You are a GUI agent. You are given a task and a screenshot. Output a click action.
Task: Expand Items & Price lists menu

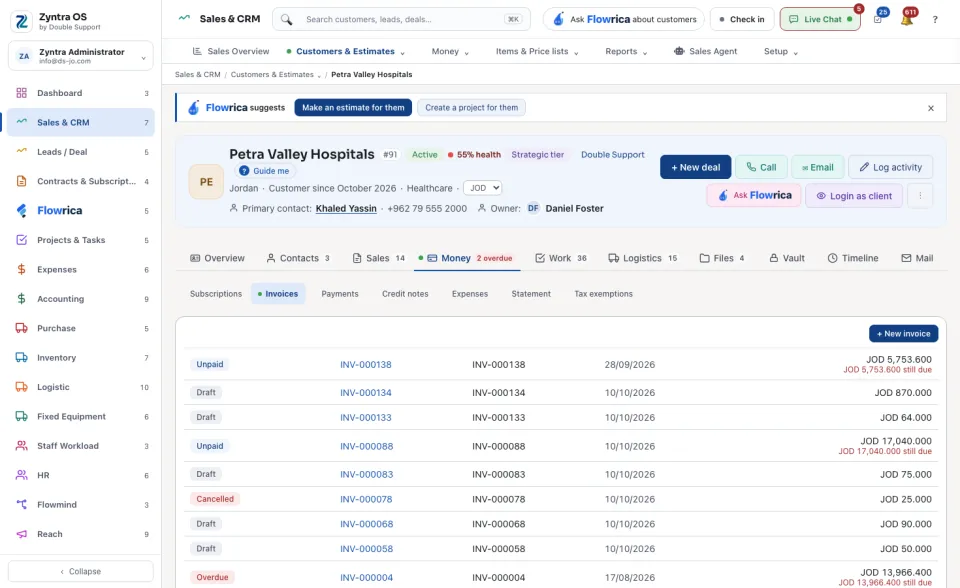[537, 51]
